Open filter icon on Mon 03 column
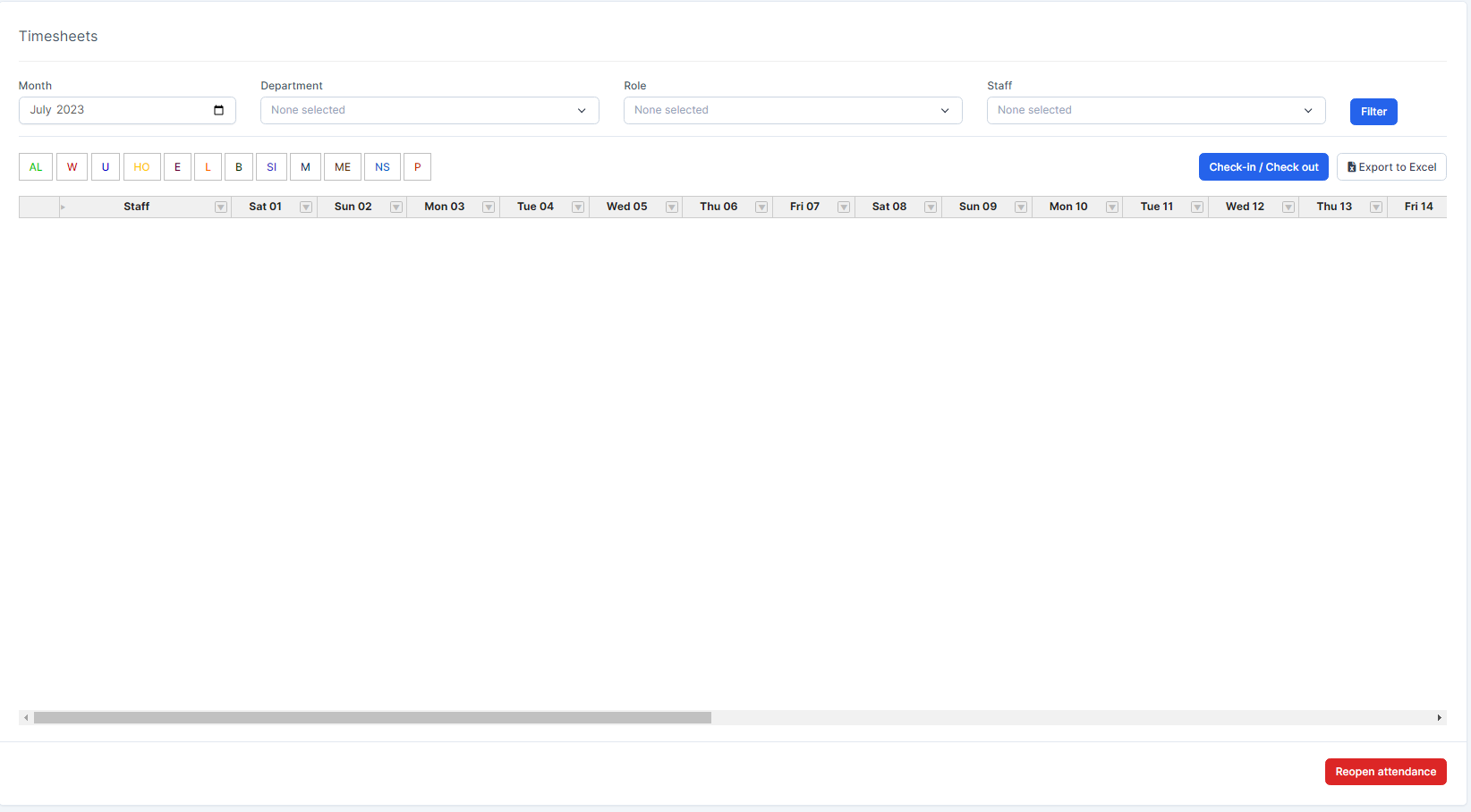This screenshot has width=1471, height=812. pyautogui.click(x=489, y=207)
